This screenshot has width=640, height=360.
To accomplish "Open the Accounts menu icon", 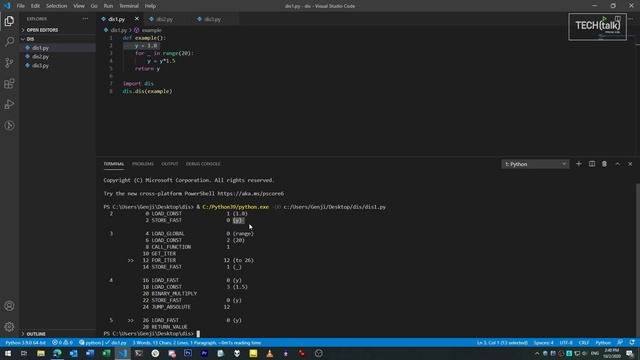I will 9,306.
